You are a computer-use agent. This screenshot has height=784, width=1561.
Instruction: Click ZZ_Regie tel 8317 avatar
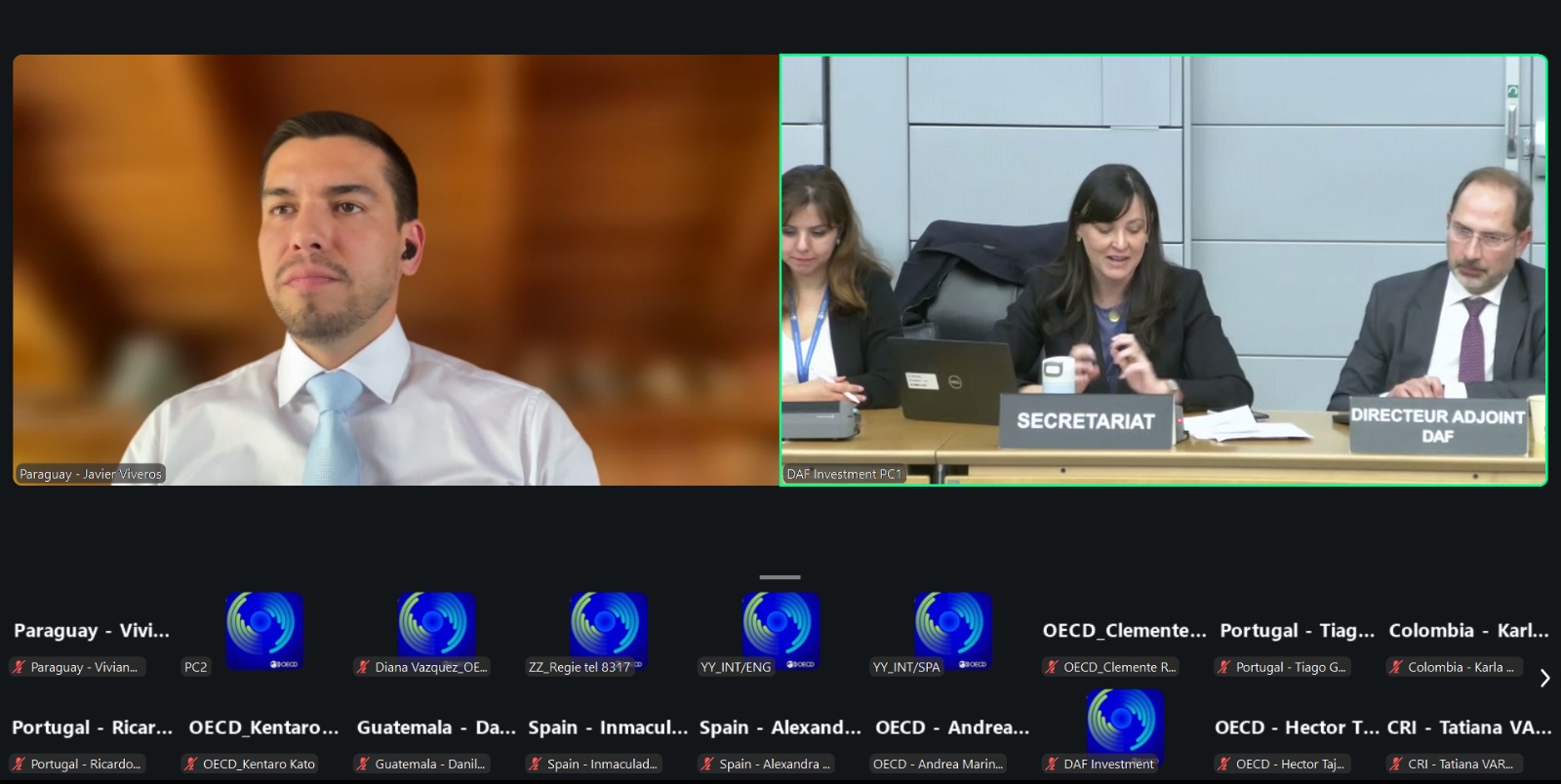pyautogui.click(x=609, y=629)
